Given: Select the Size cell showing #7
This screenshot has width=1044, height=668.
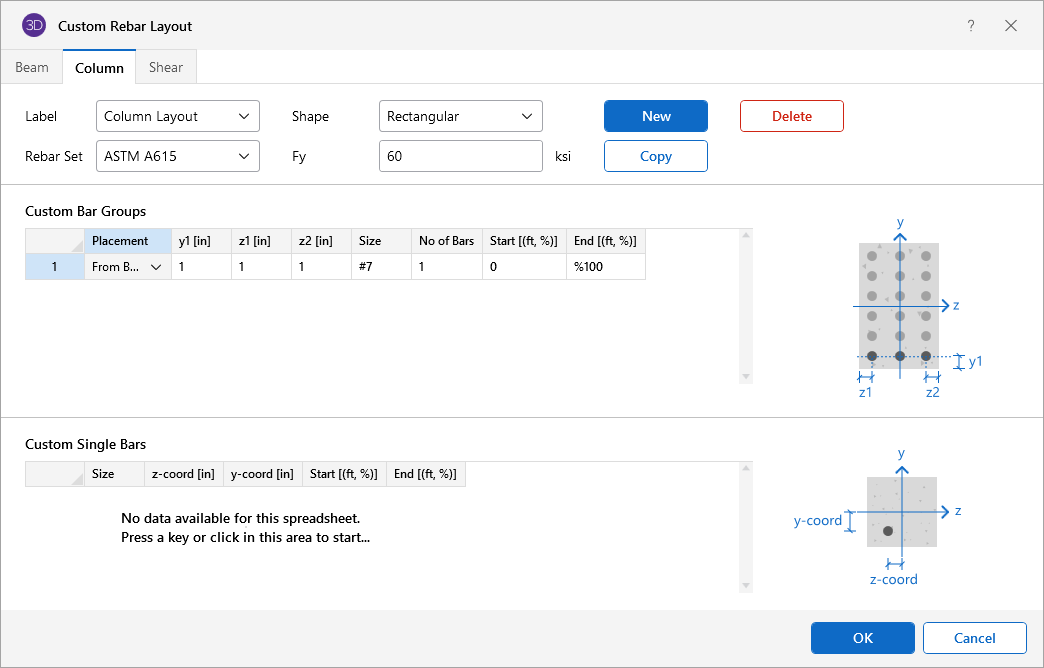Looking at the screenshot, I should point(381,267).
